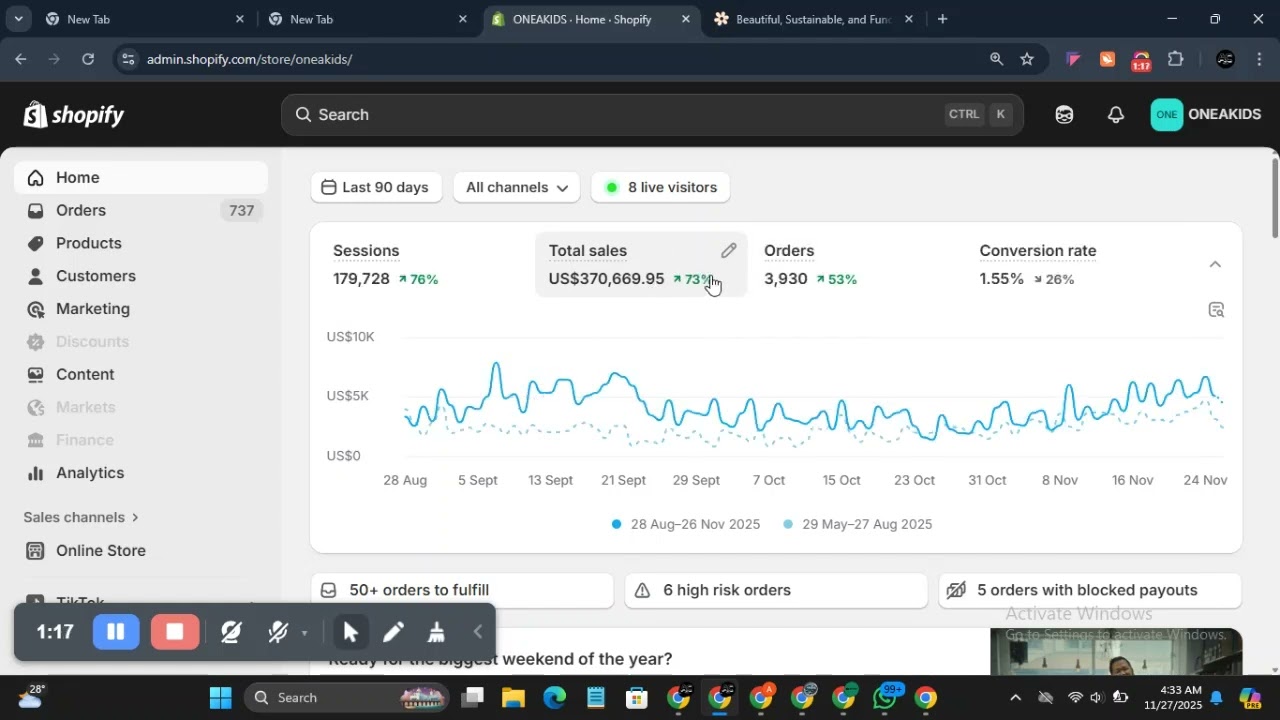
Task: Toggle the recorder webcam off icon
Action: (x=231, y=631)
